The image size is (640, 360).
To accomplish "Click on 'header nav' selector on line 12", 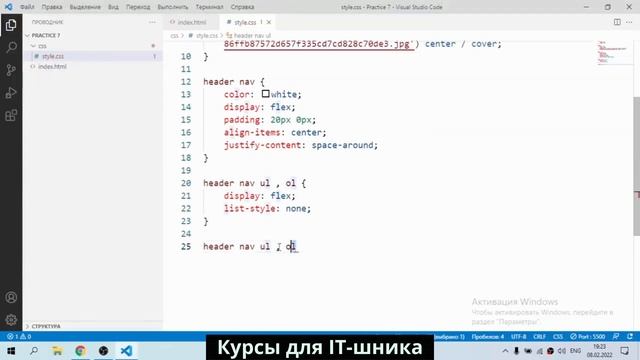I will coord(229,82).
